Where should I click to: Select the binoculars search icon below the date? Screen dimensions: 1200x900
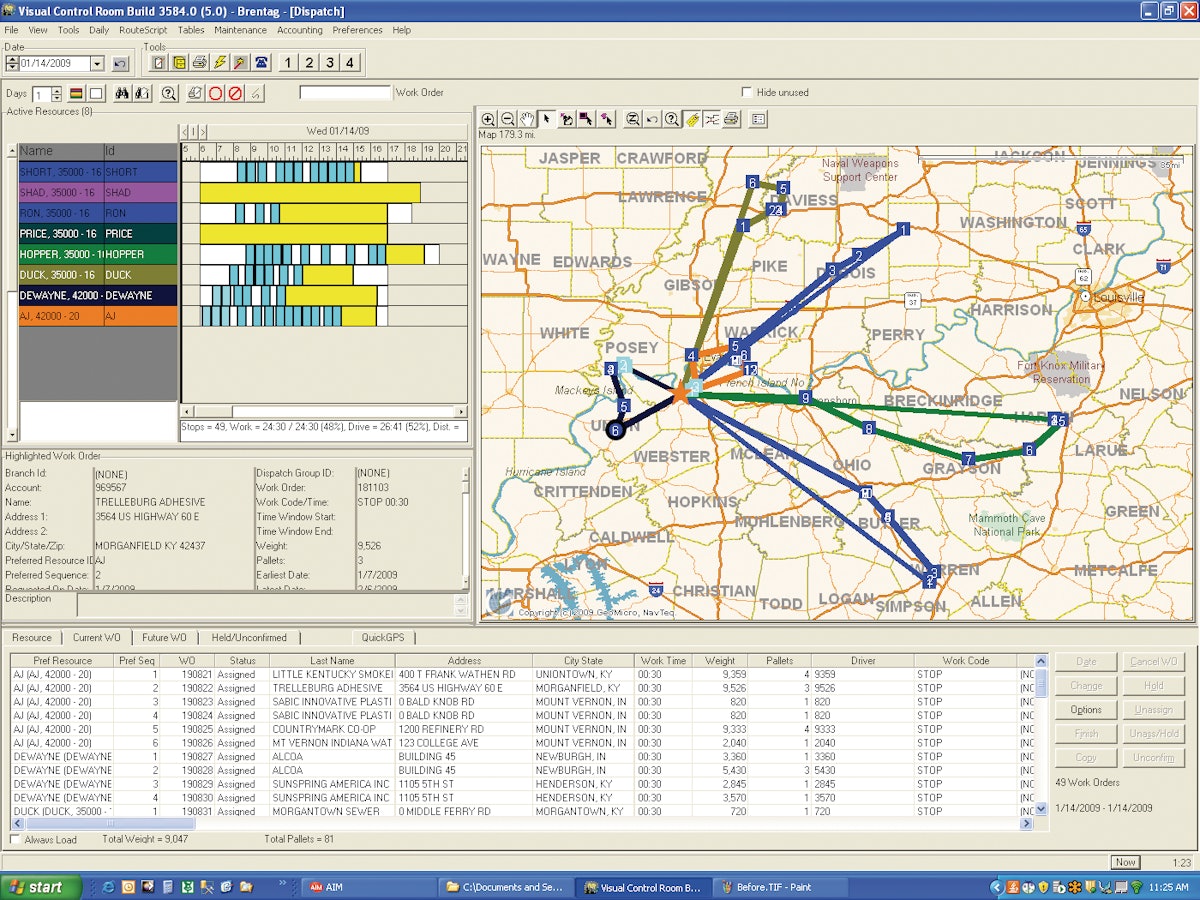click(122, 92)
